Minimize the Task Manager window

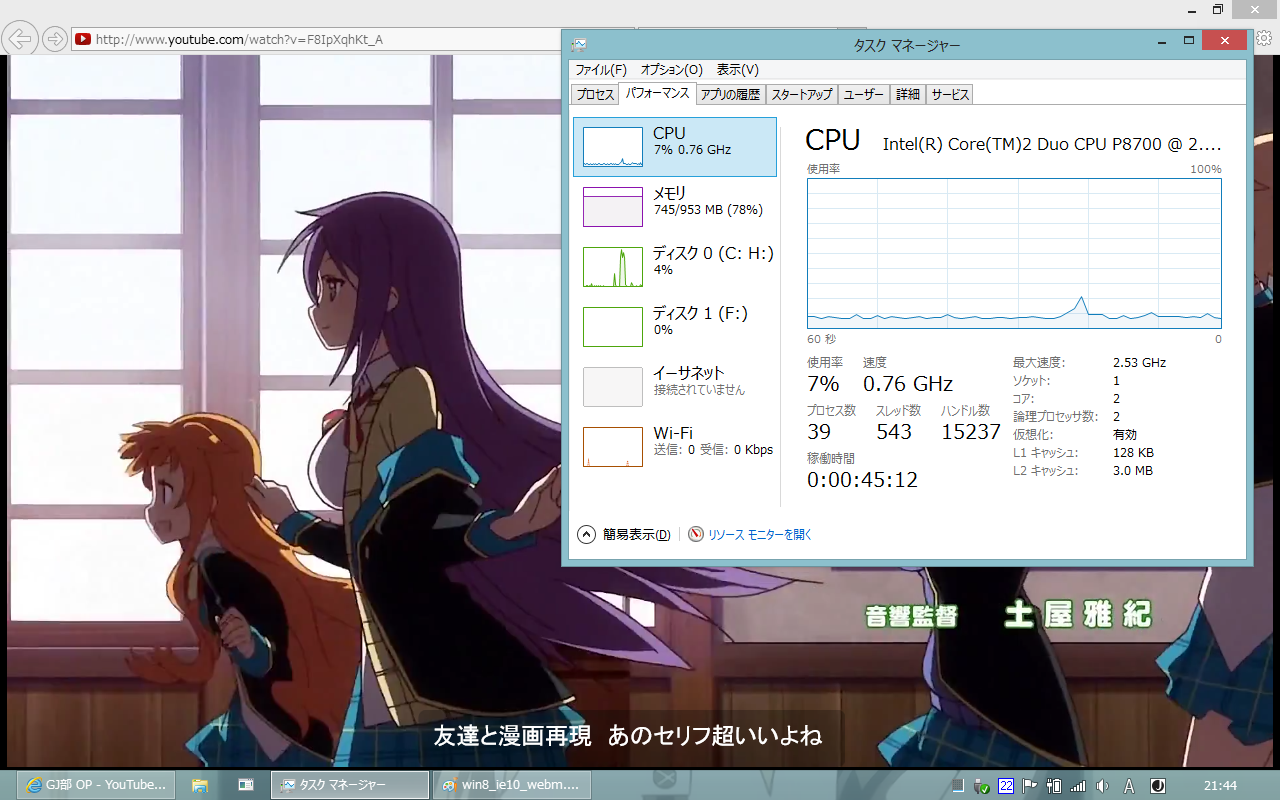[1160, 41]
